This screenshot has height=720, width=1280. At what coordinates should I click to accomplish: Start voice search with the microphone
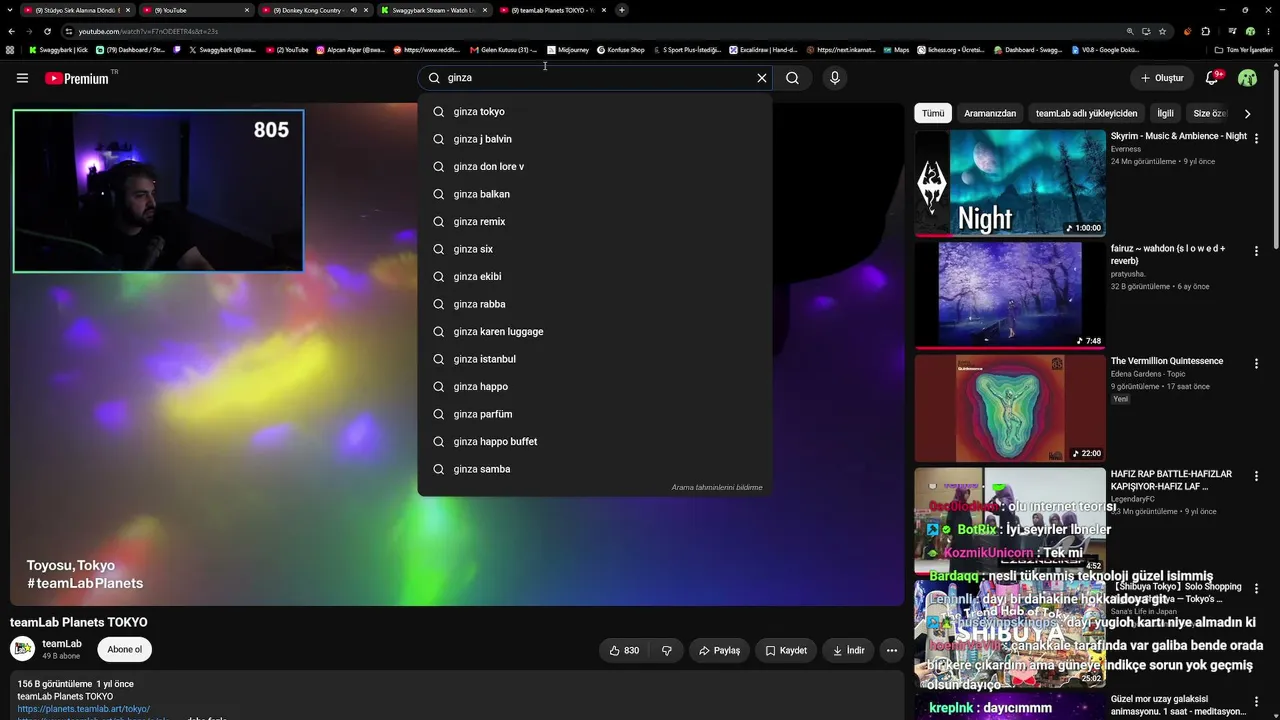coord(835,78)
